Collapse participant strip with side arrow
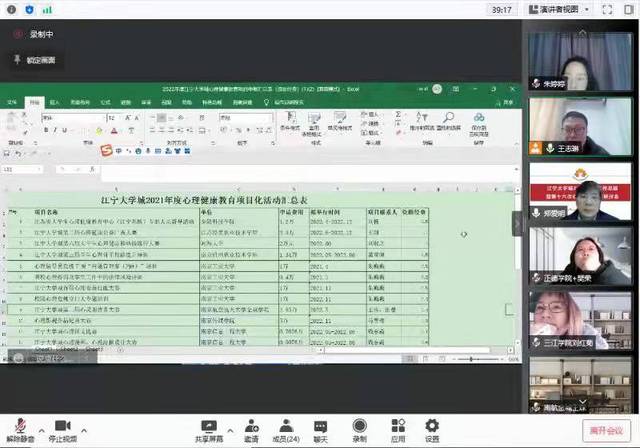 [517, 224]
